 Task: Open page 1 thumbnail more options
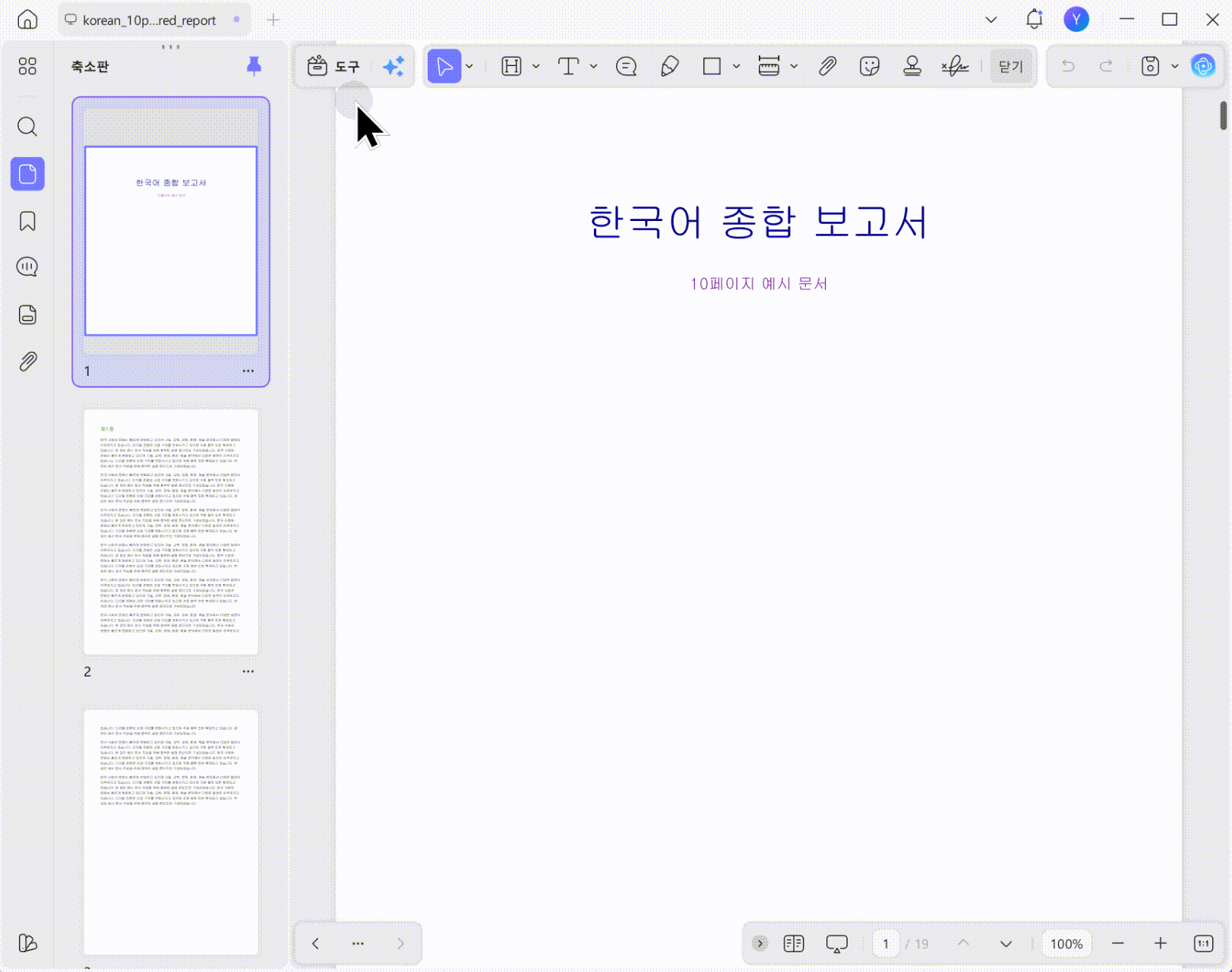(x=248, y=371)
